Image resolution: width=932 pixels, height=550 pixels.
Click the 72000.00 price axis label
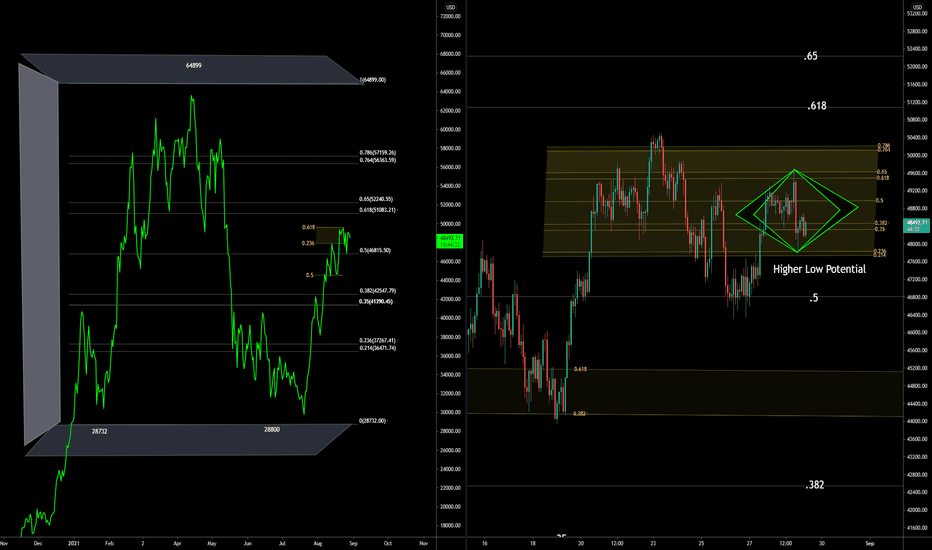pyautogui.click(x=450, y=17)
